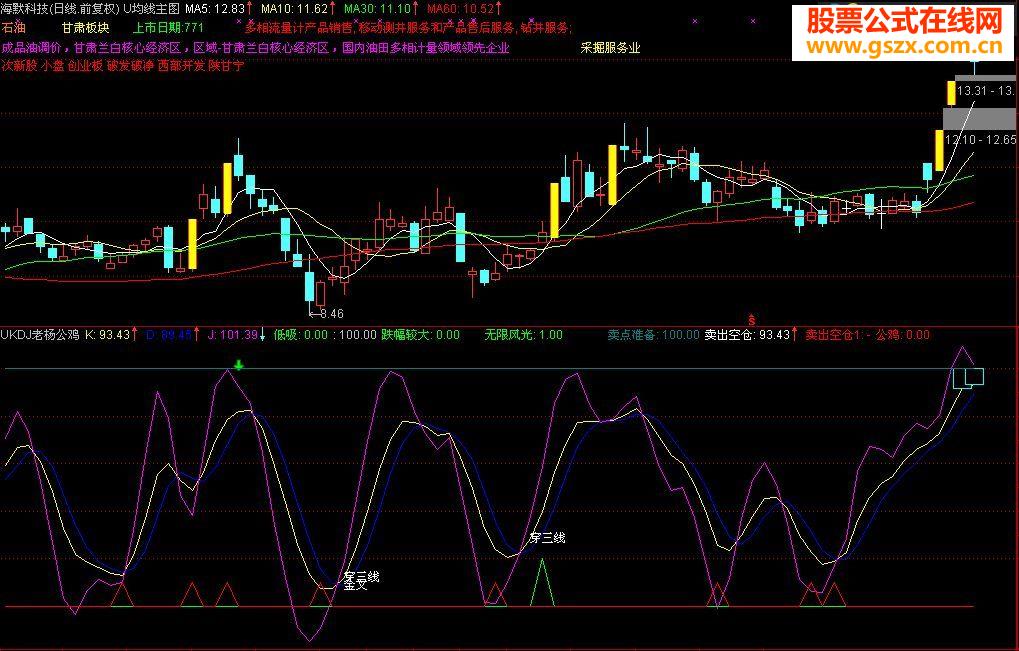
Task: Click the cyan box marker on KDJ panel
Action: click(x=968, y=378)
